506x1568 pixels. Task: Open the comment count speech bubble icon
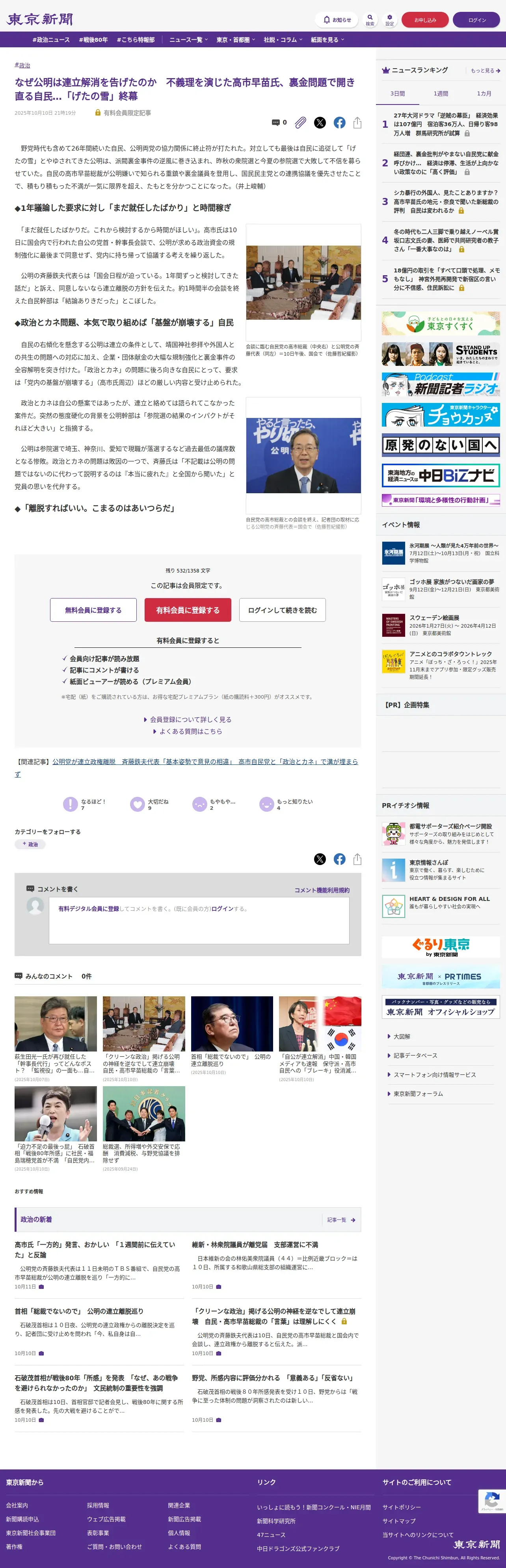pos(275,123)
